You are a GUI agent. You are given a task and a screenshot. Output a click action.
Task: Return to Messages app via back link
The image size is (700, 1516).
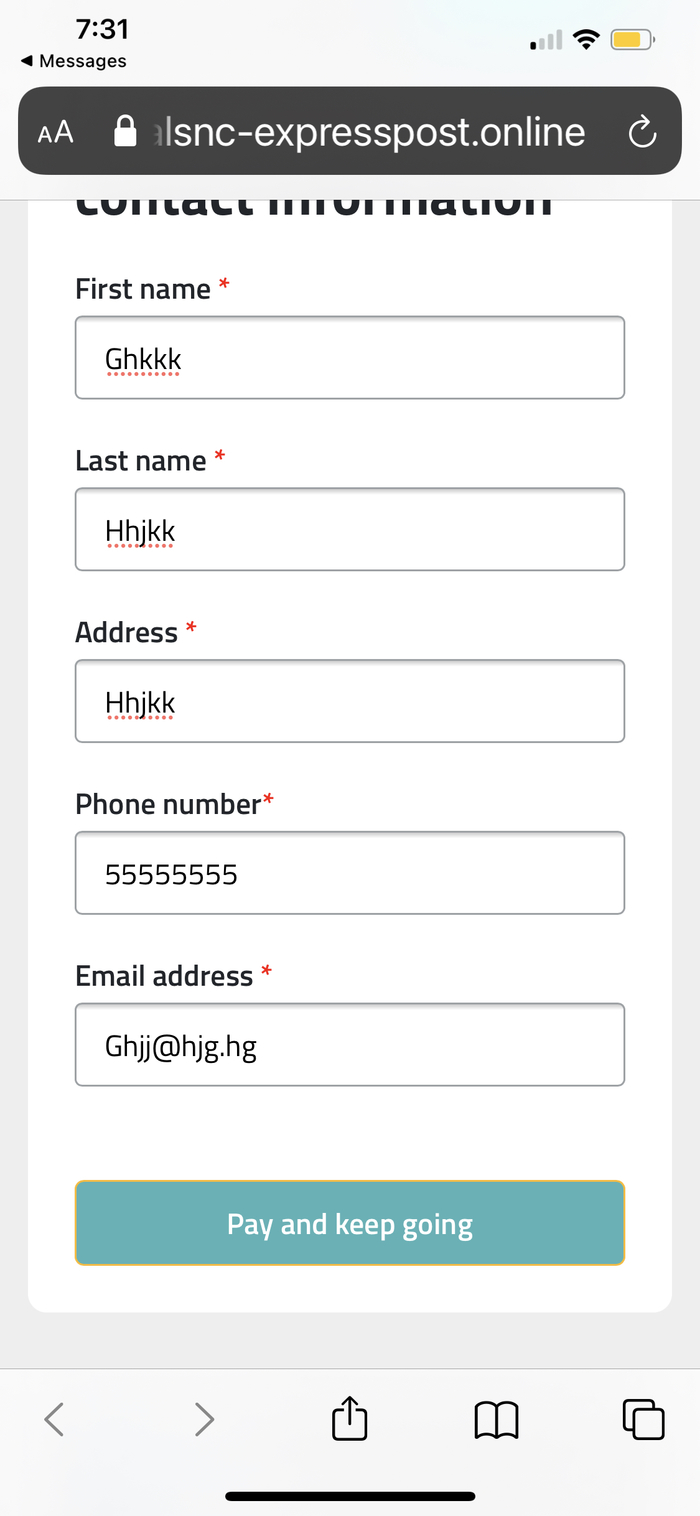pyautogui.click(x=74, y=61)
